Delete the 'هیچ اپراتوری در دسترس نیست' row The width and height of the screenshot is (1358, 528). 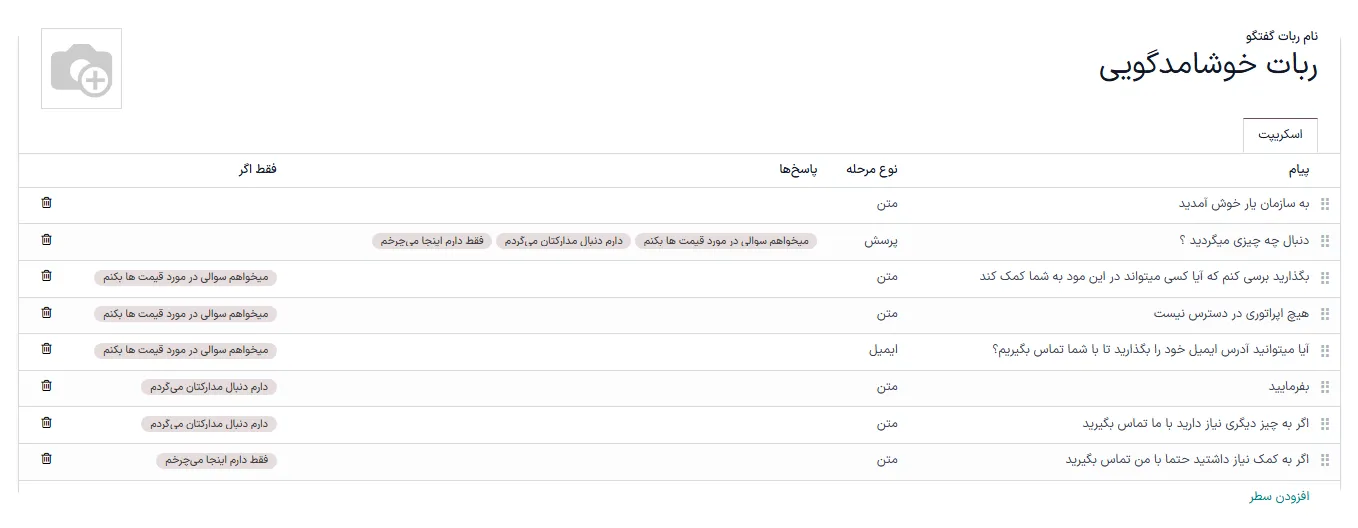pyautogui.click(x=46, y=313)
